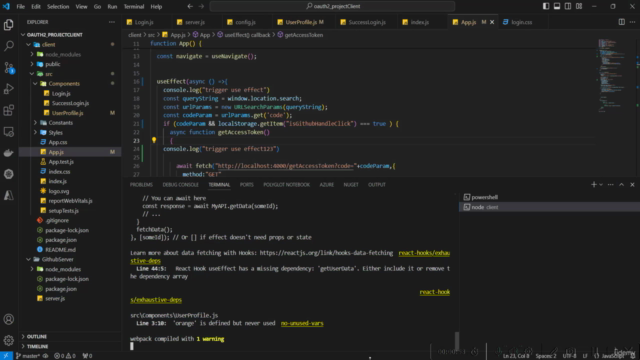Open the File menu
This screenshot has width=640, height=360.
[x=20, y=7]
